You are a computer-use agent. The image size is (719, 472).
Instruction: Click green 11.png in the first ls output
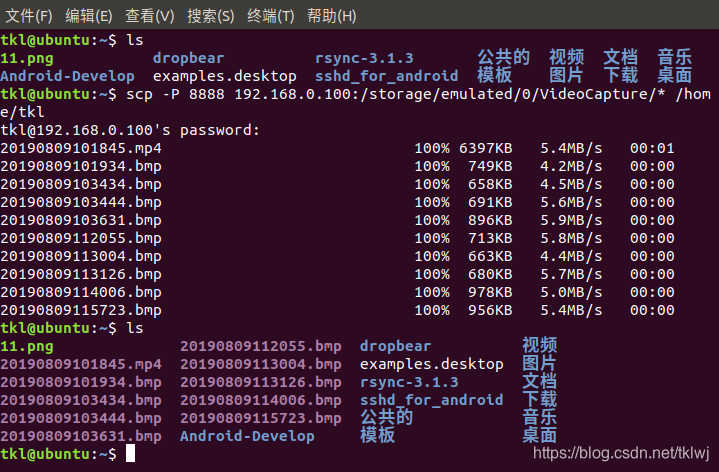[27, 59]
